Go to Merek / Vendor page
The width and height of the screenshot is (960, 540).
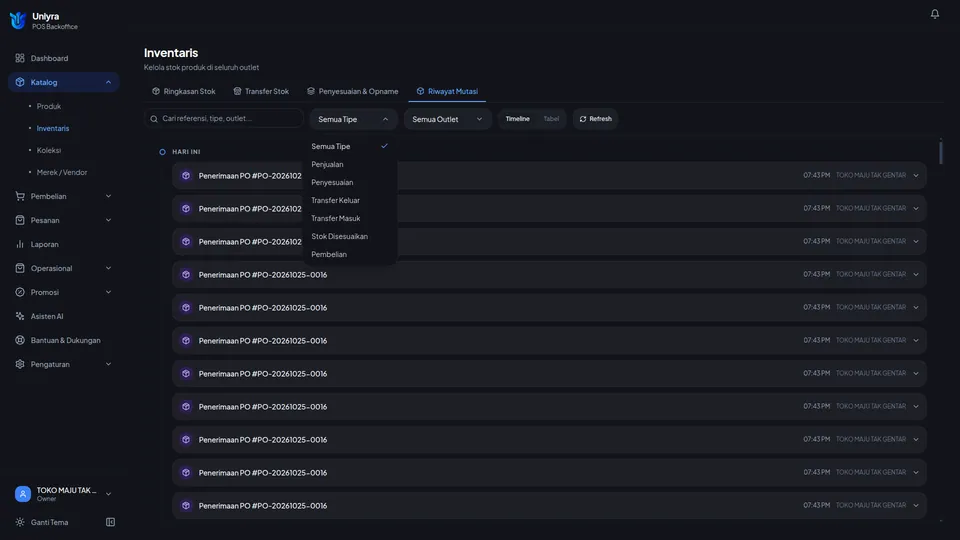[x=62, y=172]
